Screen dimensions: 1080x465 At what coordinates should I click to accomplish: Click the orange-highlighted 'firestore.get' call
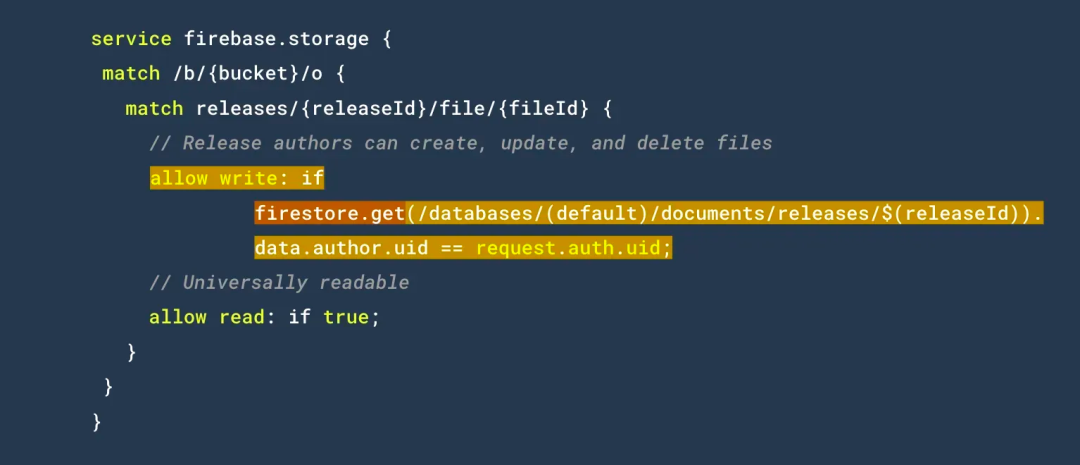pyautogui.click(x=331, y=213)
